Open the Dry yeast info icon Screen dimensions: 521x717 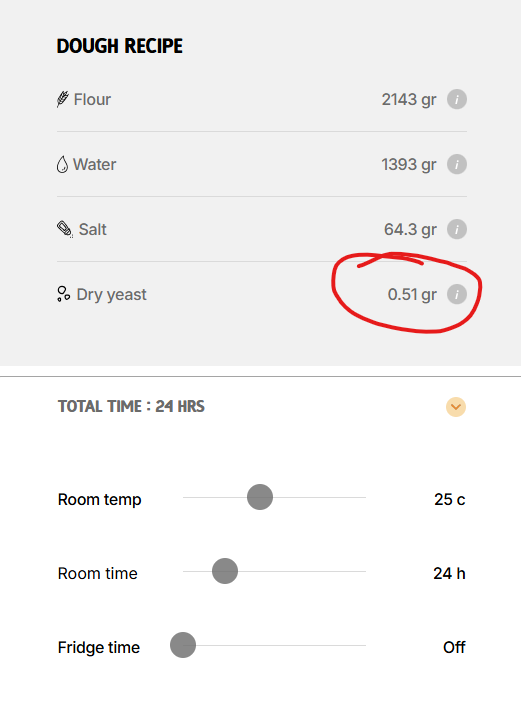[x=457, y=294]
